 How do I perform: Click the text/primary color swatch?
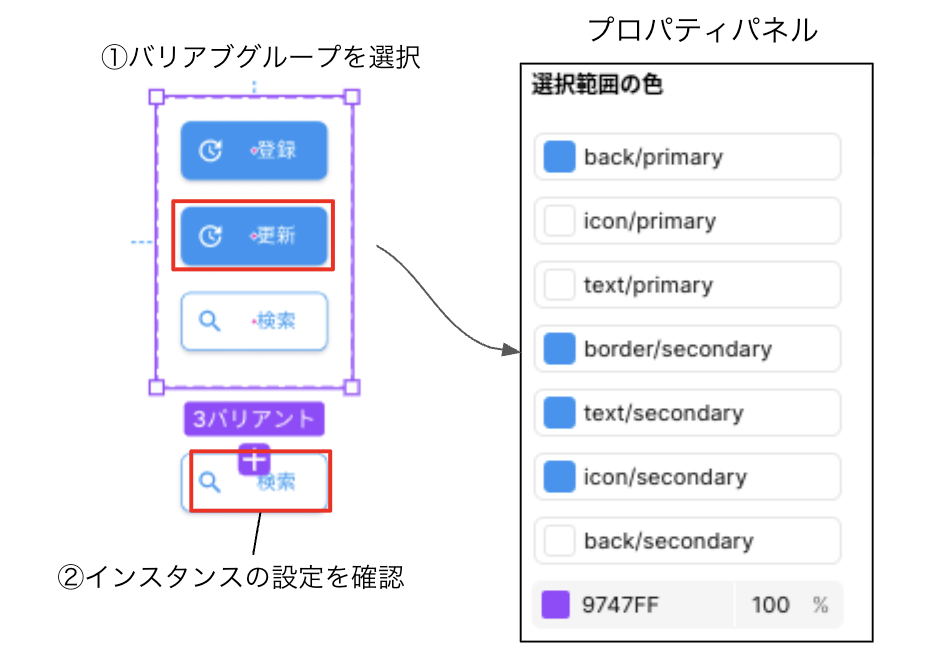(x=559, y=284)
